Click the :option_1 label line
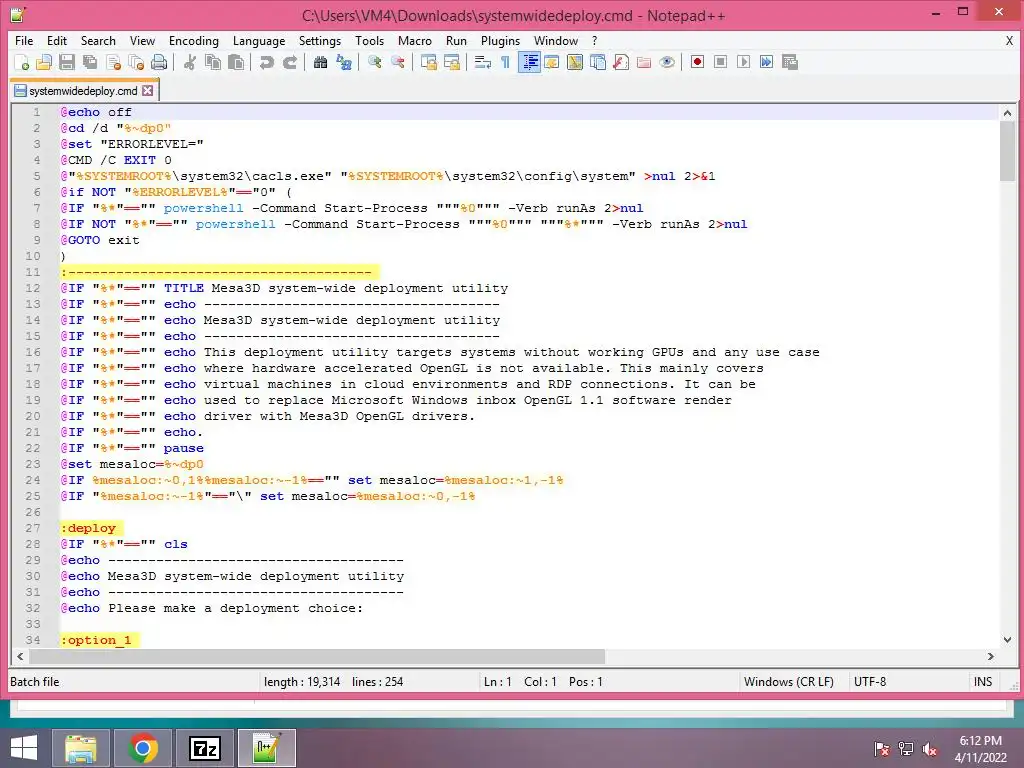This screenshot has width=1024, height=768. click(99, 640)
